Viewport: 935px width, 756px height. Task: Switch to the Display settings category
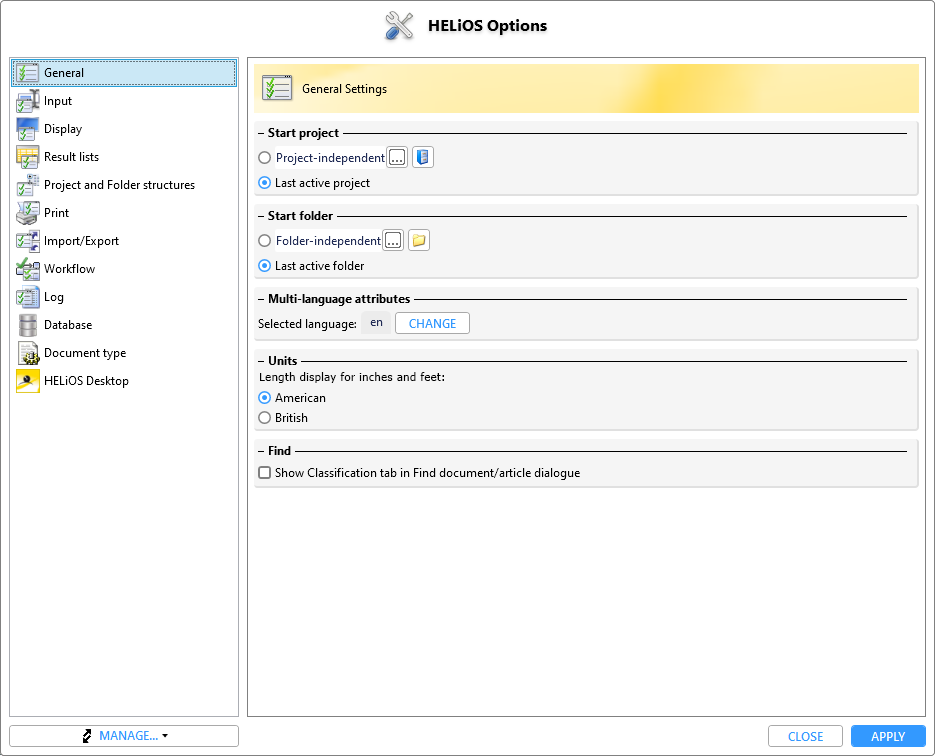[x=124, y=129]
